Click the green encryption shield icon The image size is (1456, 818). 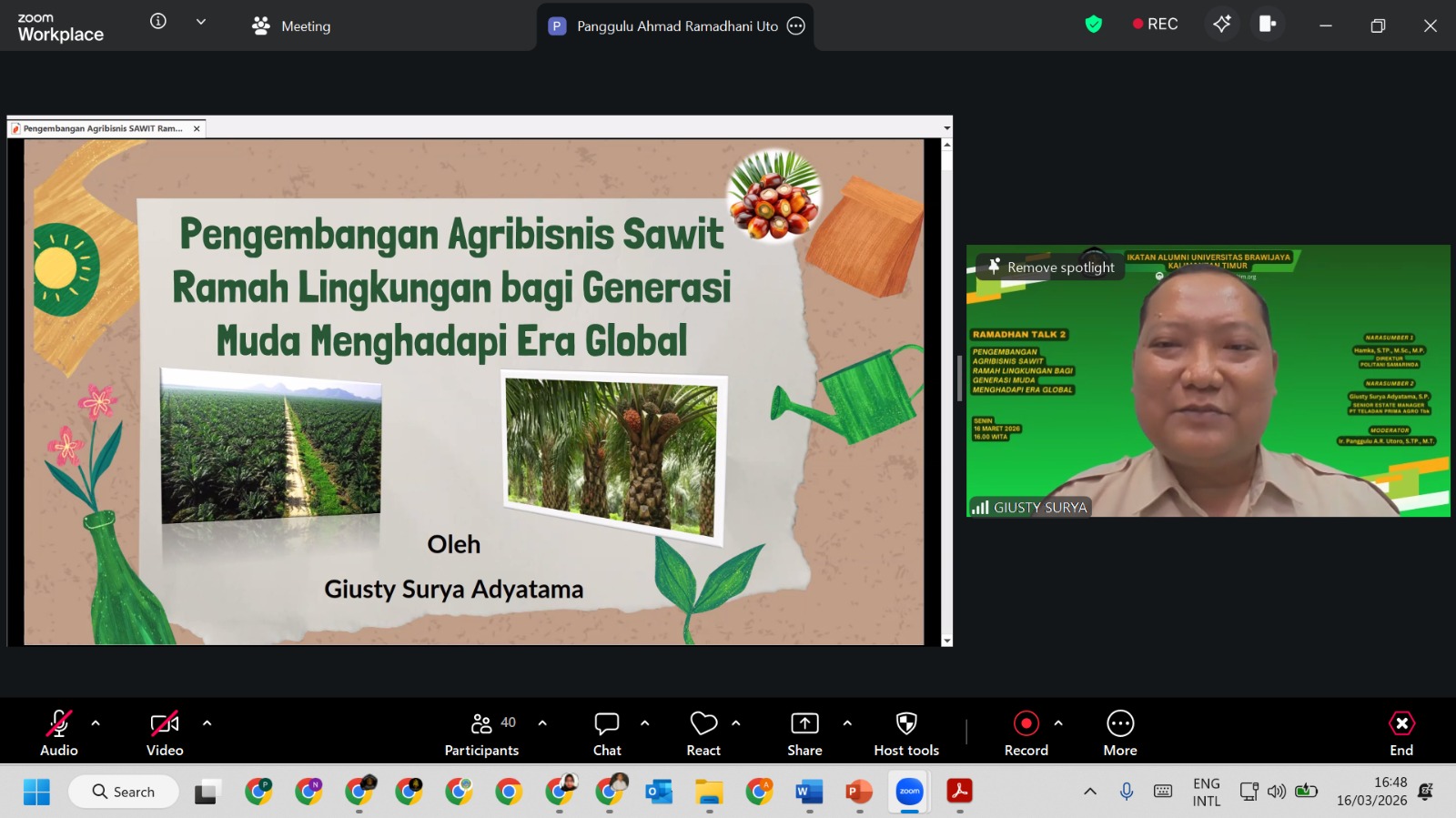[x=1094, y=25]
